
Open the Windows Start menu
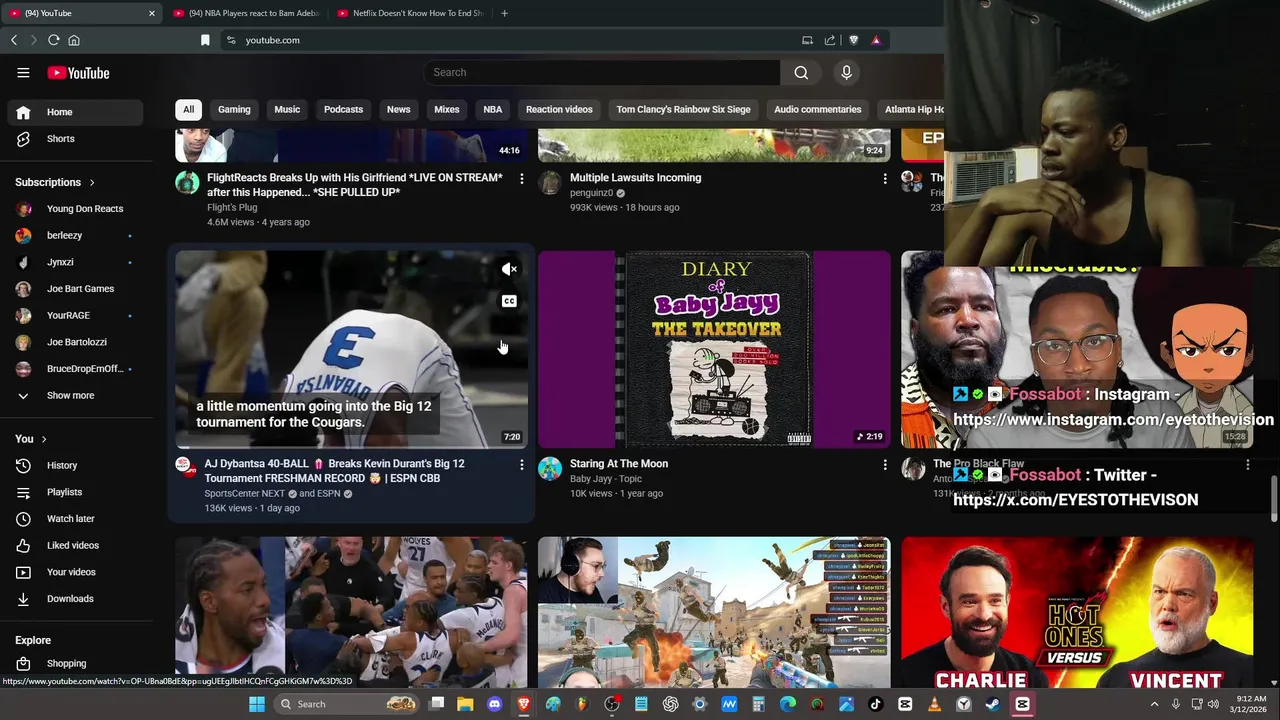257,704
